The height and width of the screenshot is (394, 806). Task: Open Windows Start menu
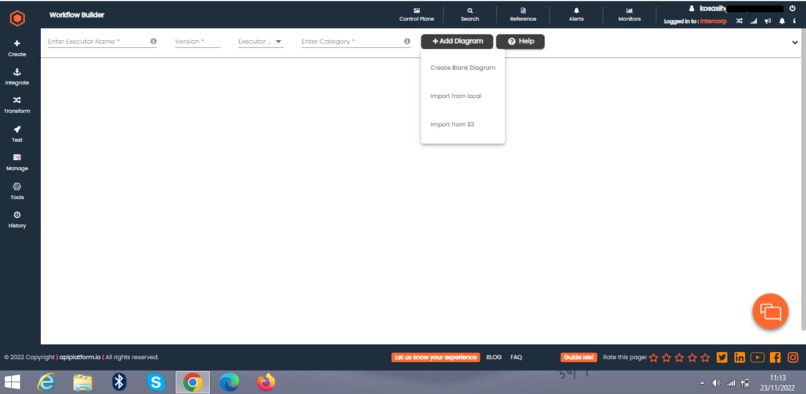coord(13,382)
